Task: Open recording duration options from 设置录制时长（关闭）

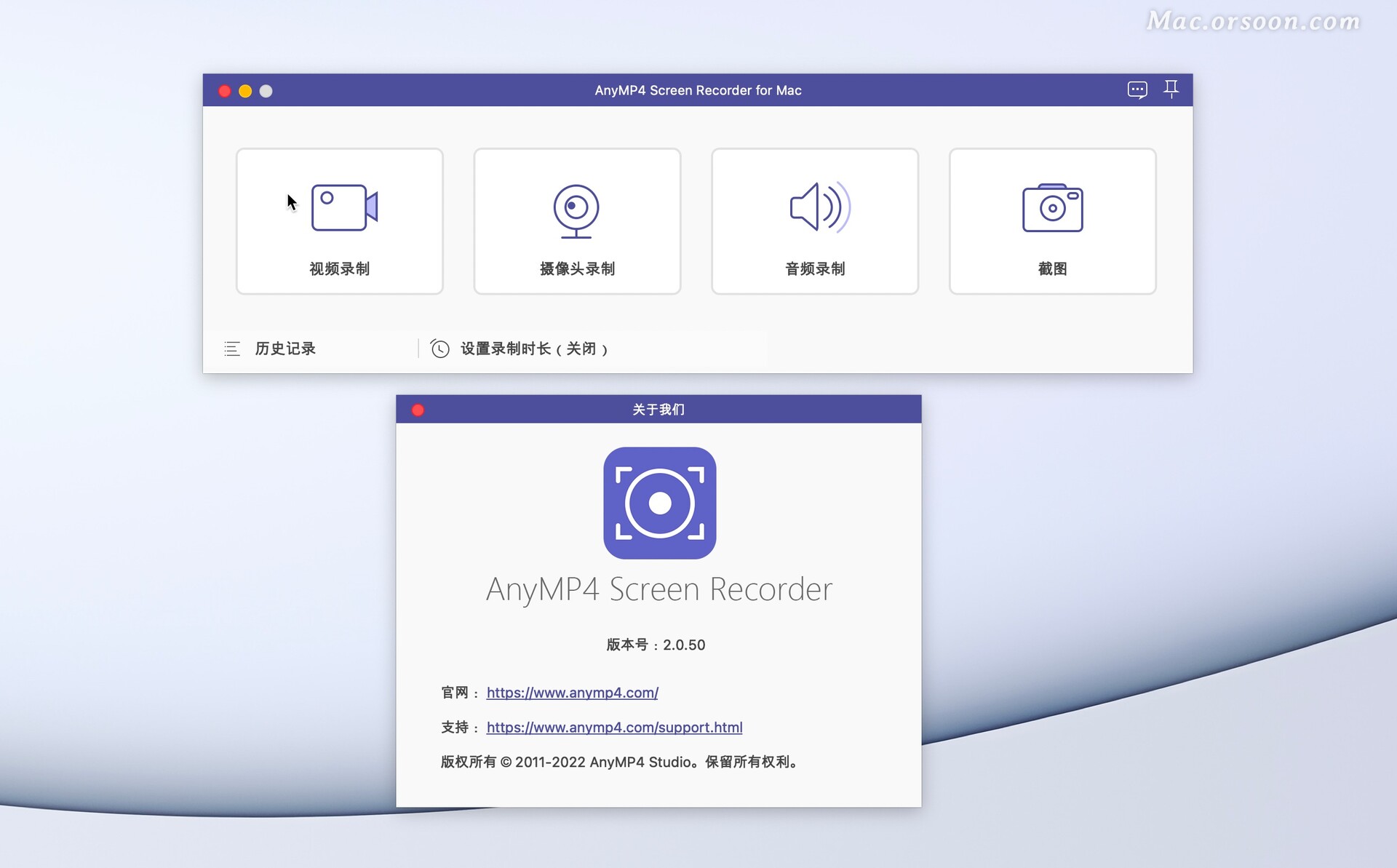Action: (x=535, y=349)
